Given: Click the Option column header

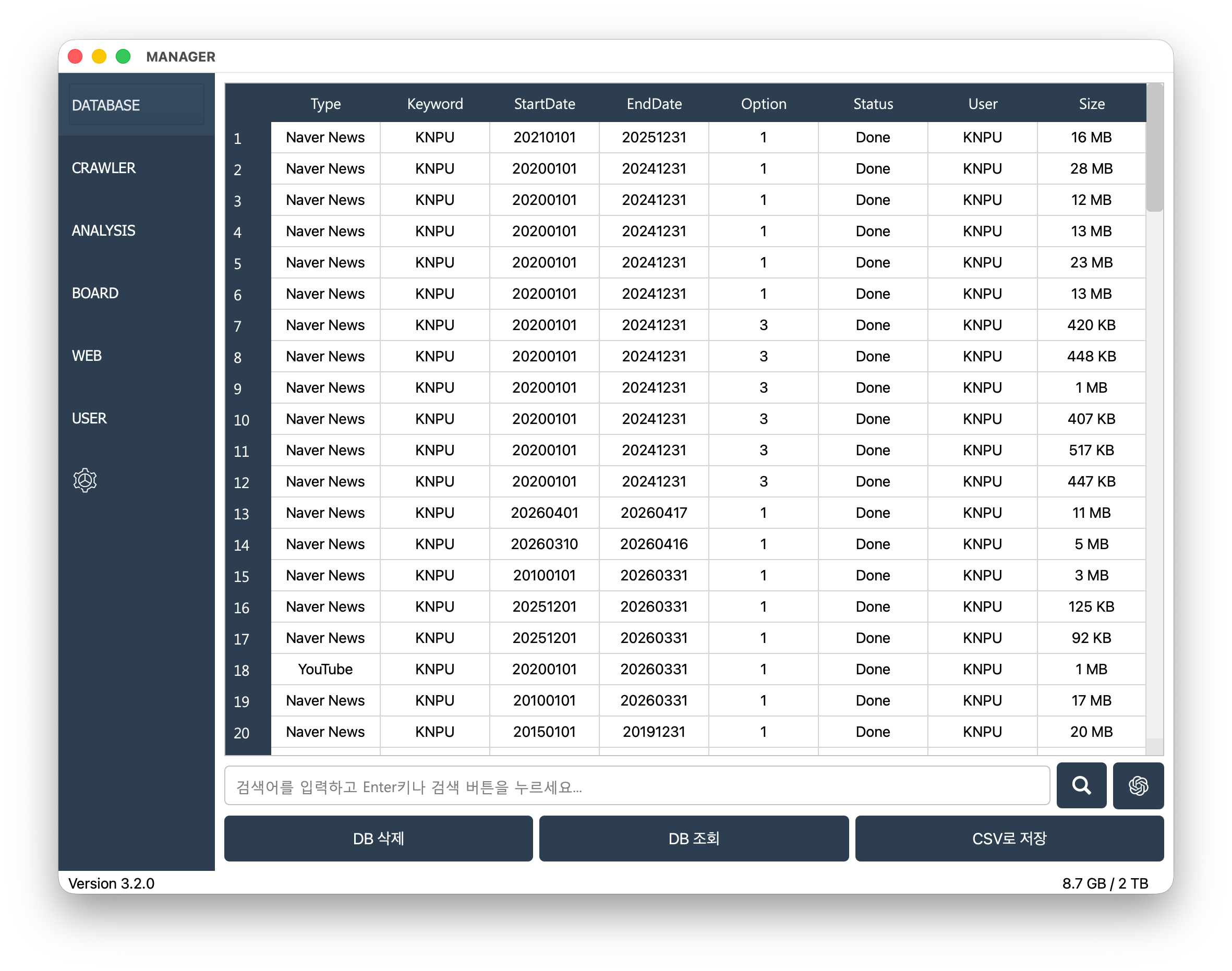Looking at the screenshot, I should [x=763, y=103].
